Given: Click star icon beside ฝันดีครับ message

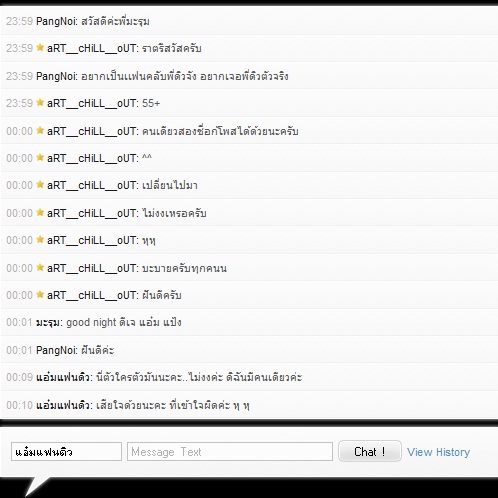Looking at the screenshot, I should pyautogui.click(x=40, y=295).
